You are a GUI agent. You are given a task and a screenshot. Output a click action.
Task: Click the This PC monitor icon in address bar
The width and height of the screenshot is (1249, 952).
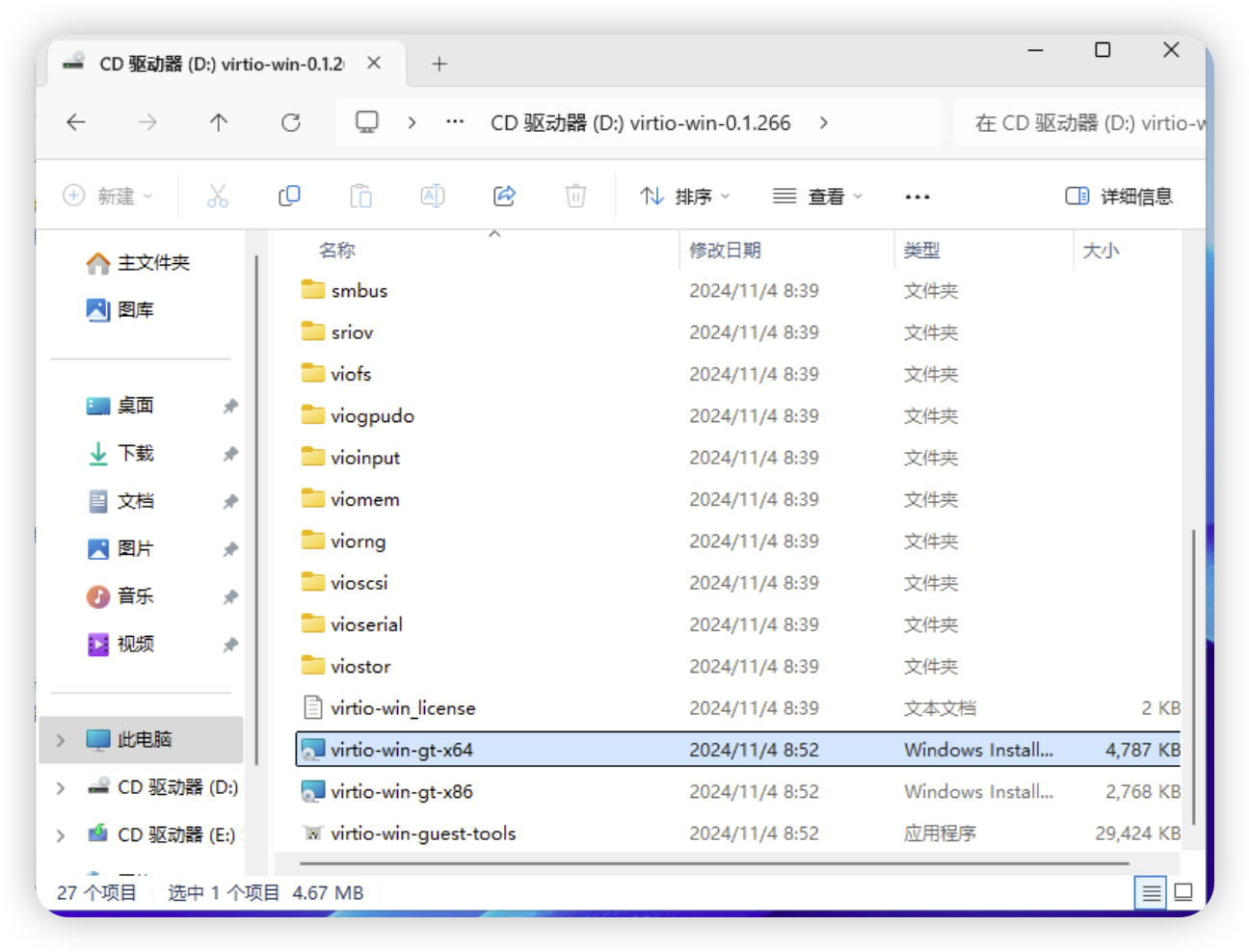pyautogui.click(x=367, y=122)
